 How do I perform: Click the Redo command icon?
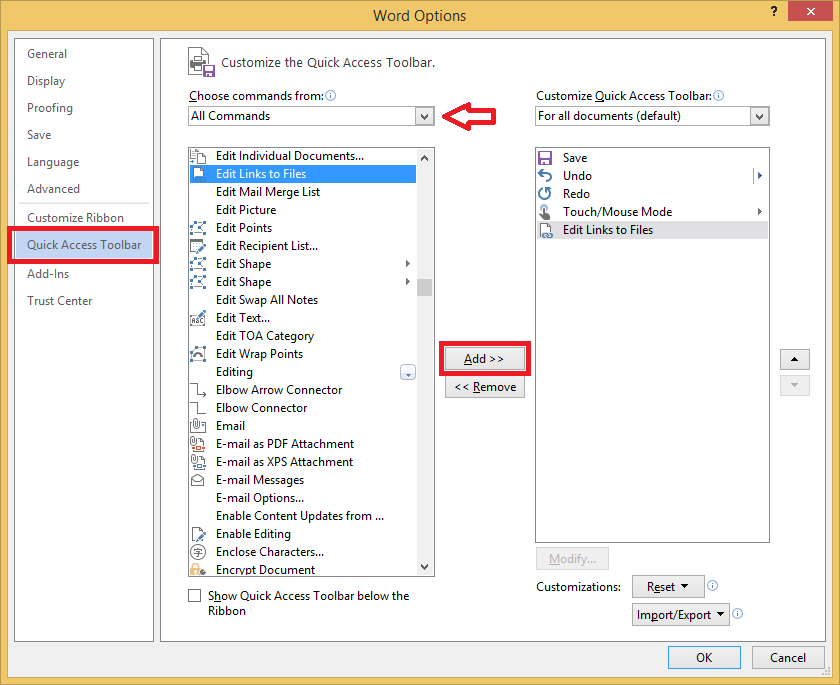(x=545, y=194)
